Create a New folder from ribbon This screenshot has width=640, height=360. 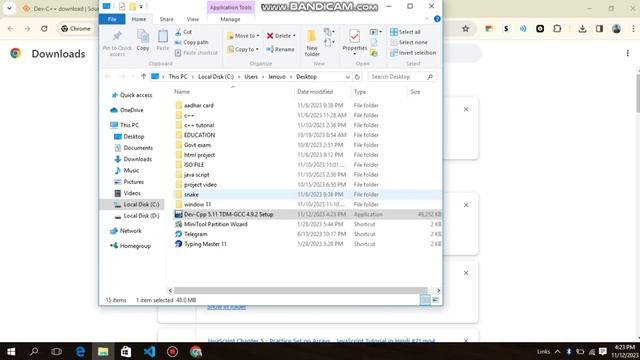[x=312, y=43]
